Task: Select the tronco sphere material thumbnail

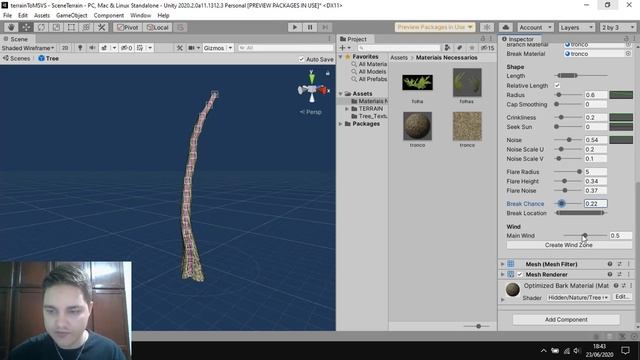Action: (x=417, y=126)
